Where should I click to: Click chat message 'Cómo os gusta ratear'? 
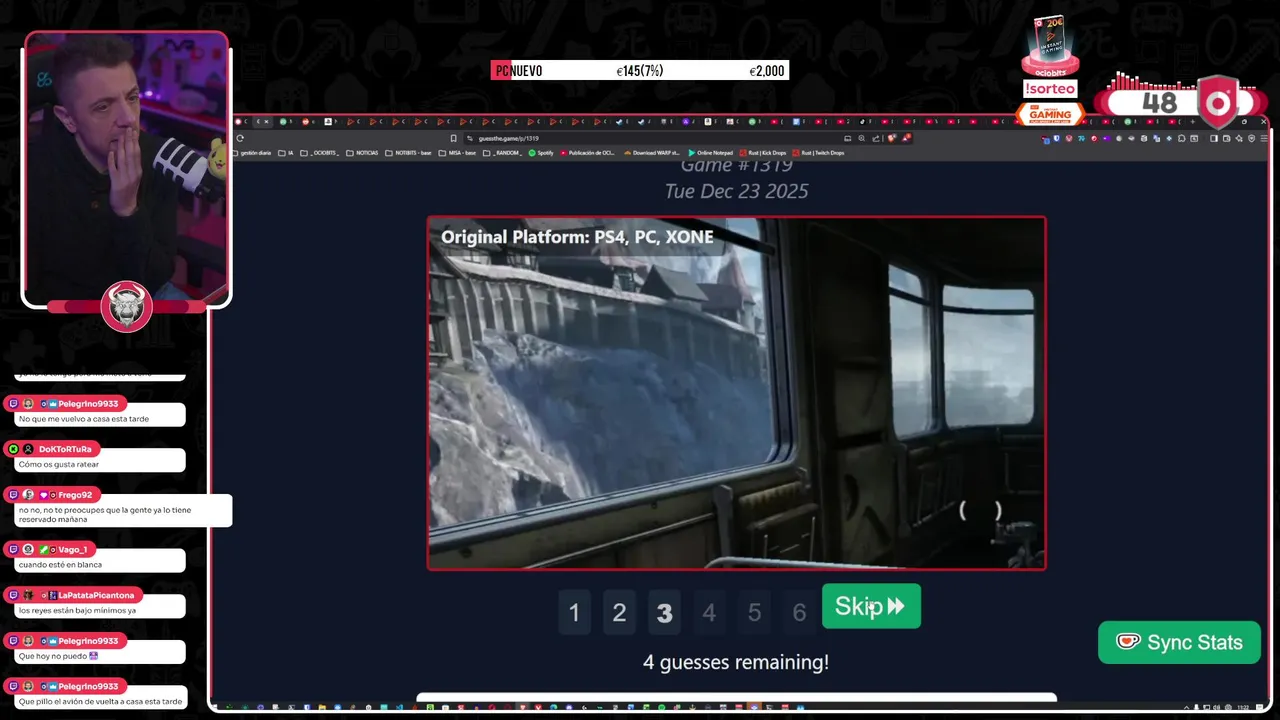pos(59,464)
